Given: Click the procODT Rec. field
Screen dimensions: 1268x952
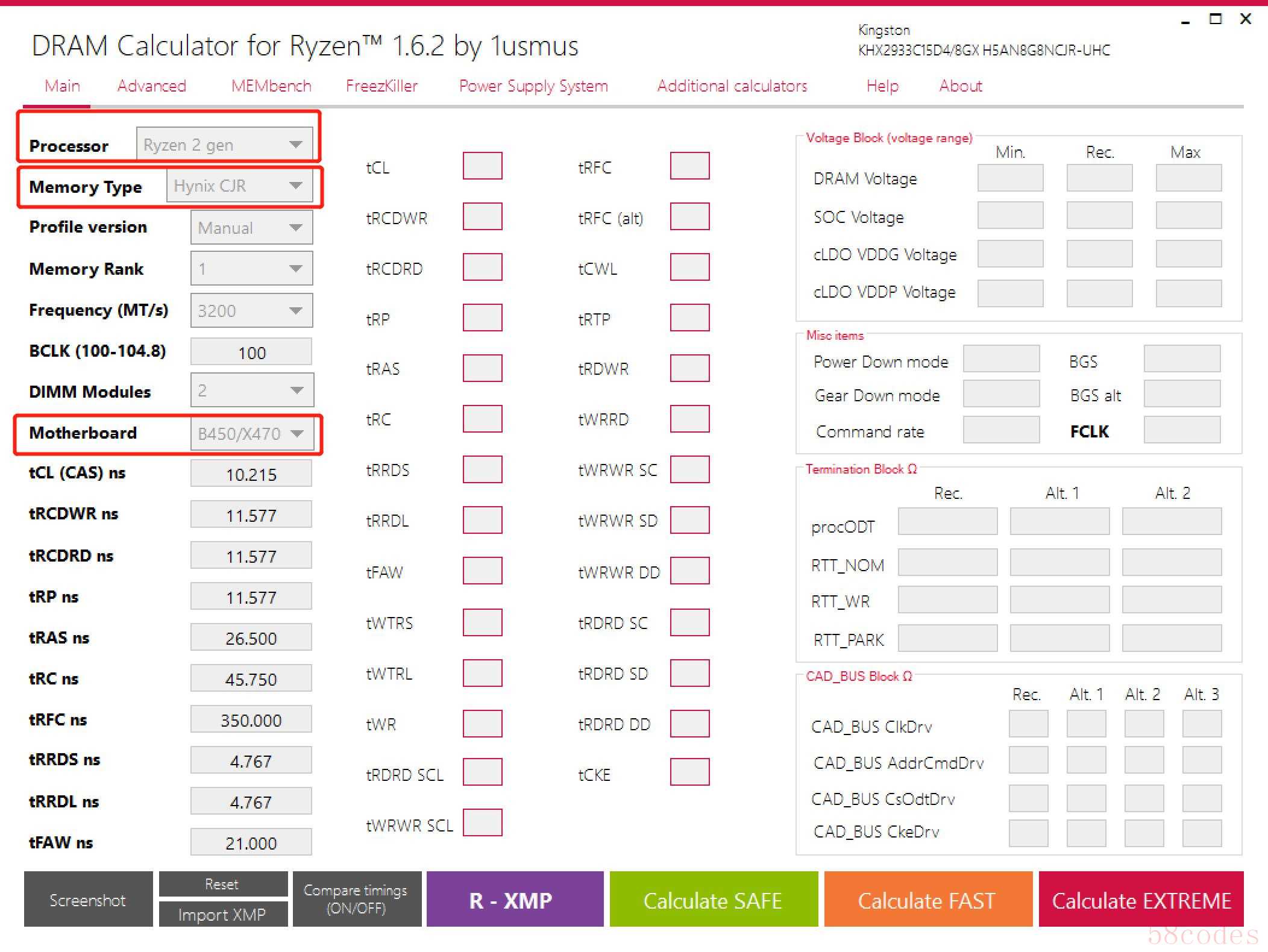Looking at the screenshot, I should (947, 521).
